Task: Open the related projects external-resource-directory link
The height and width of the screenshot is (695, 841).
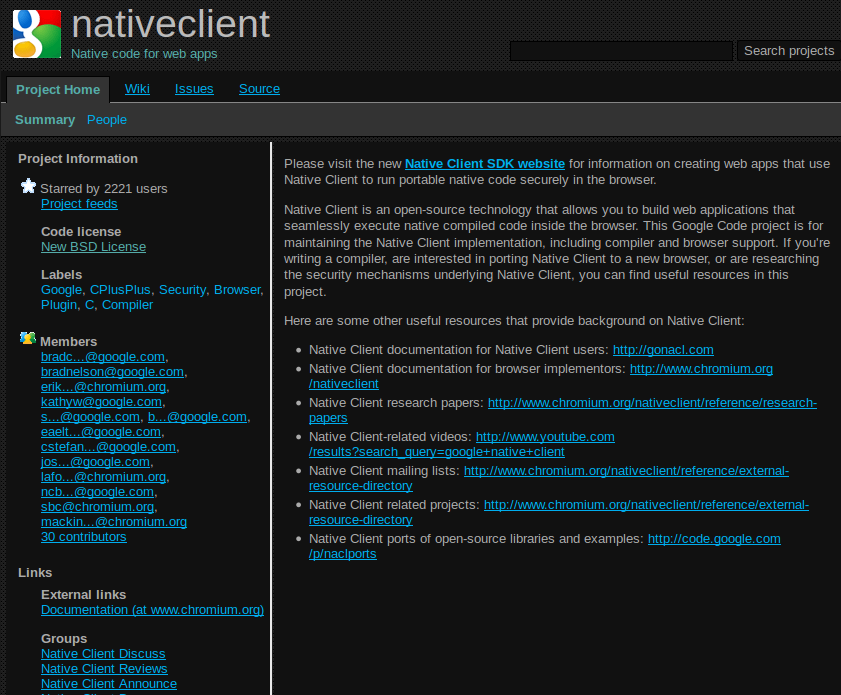Action: pos(646,505)
